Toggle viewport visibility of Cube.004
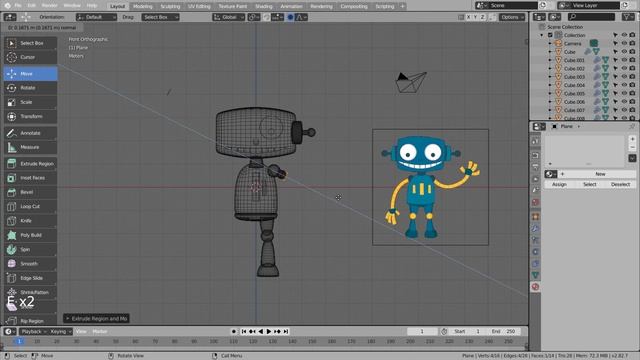Viewport: 640px width, 360px height. point(624,85)
